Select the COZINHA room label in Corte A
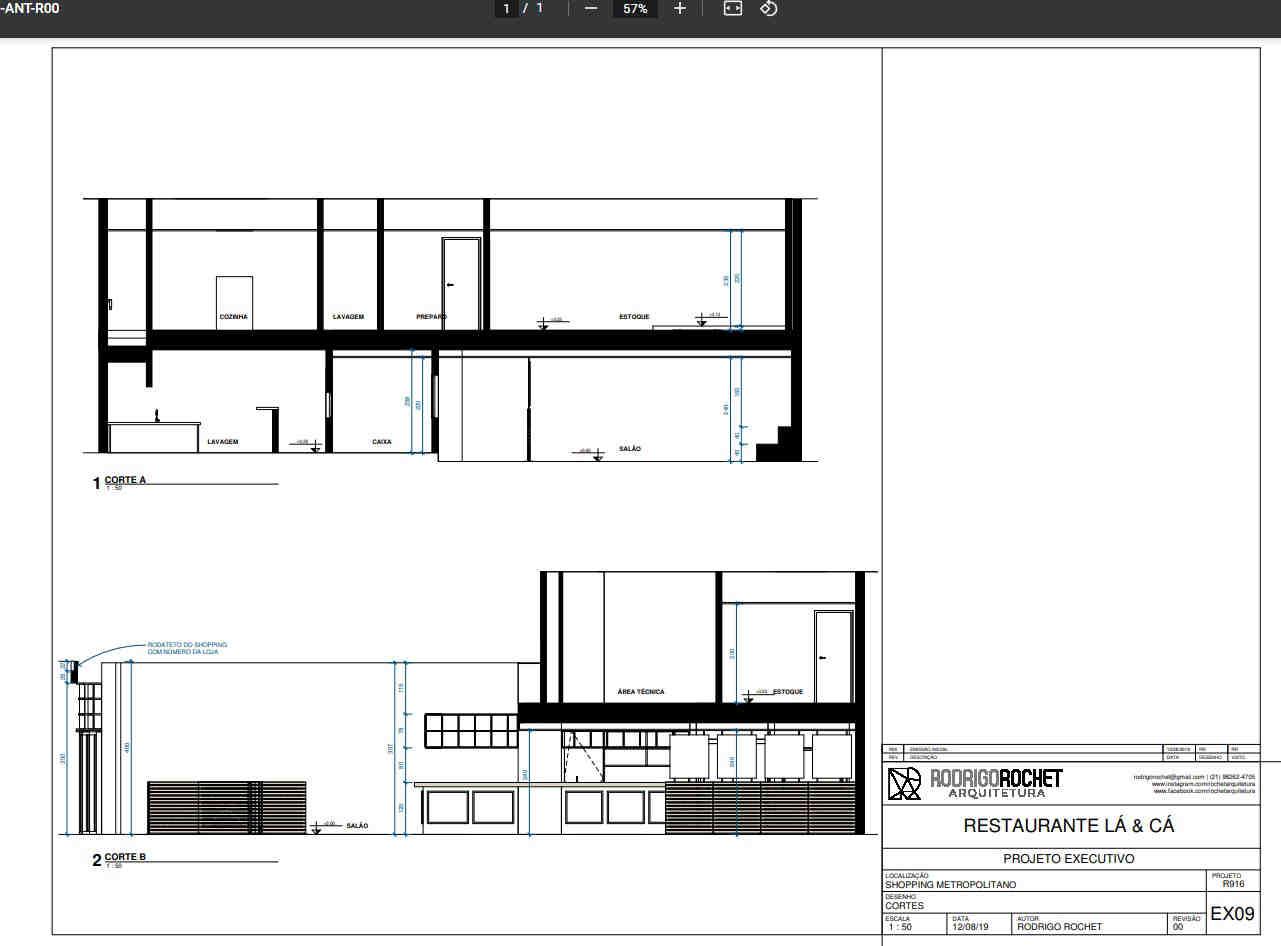 coord(232,316)
